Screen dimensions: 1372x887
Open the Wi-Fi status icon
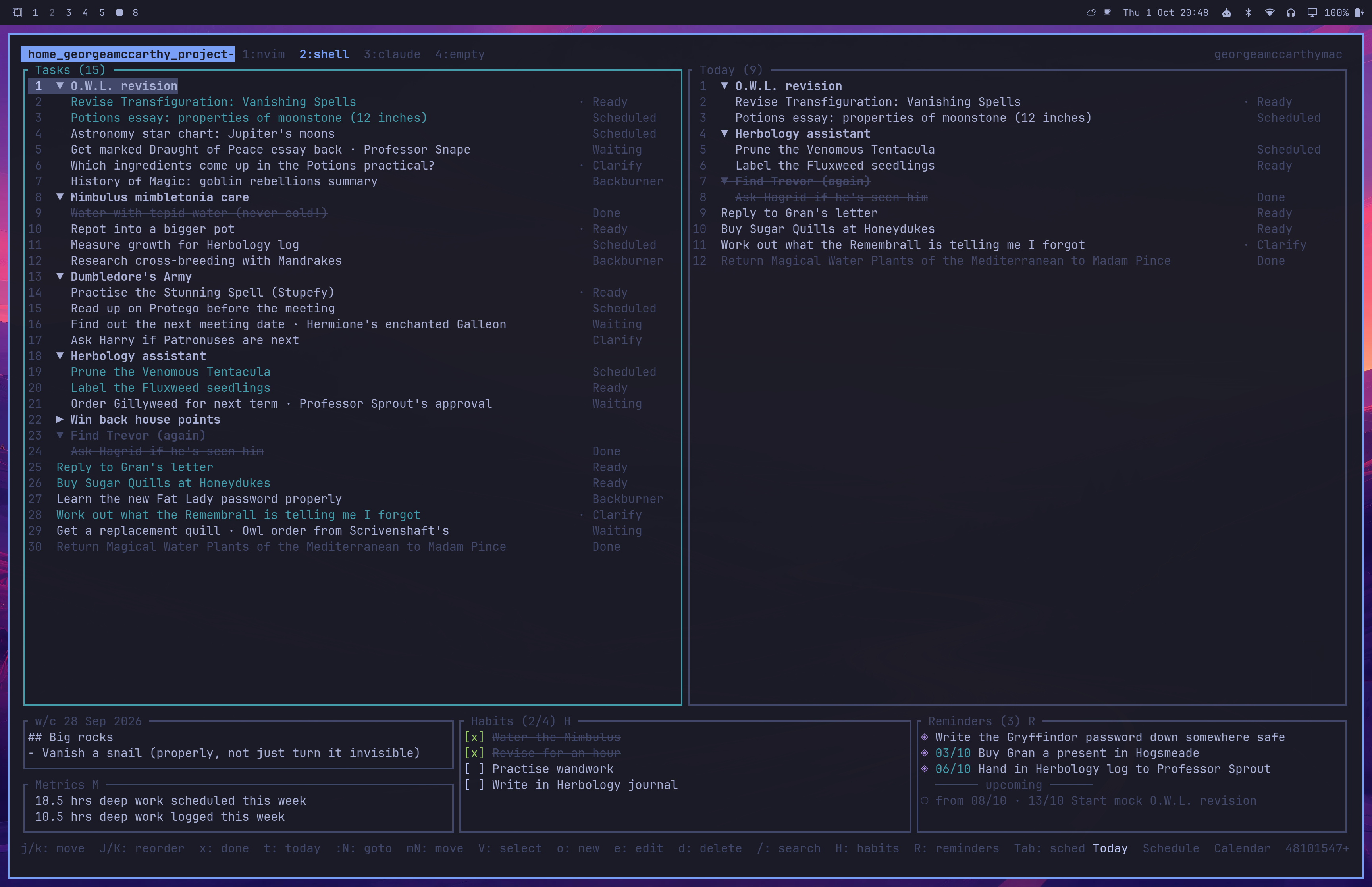point(1270,13)
